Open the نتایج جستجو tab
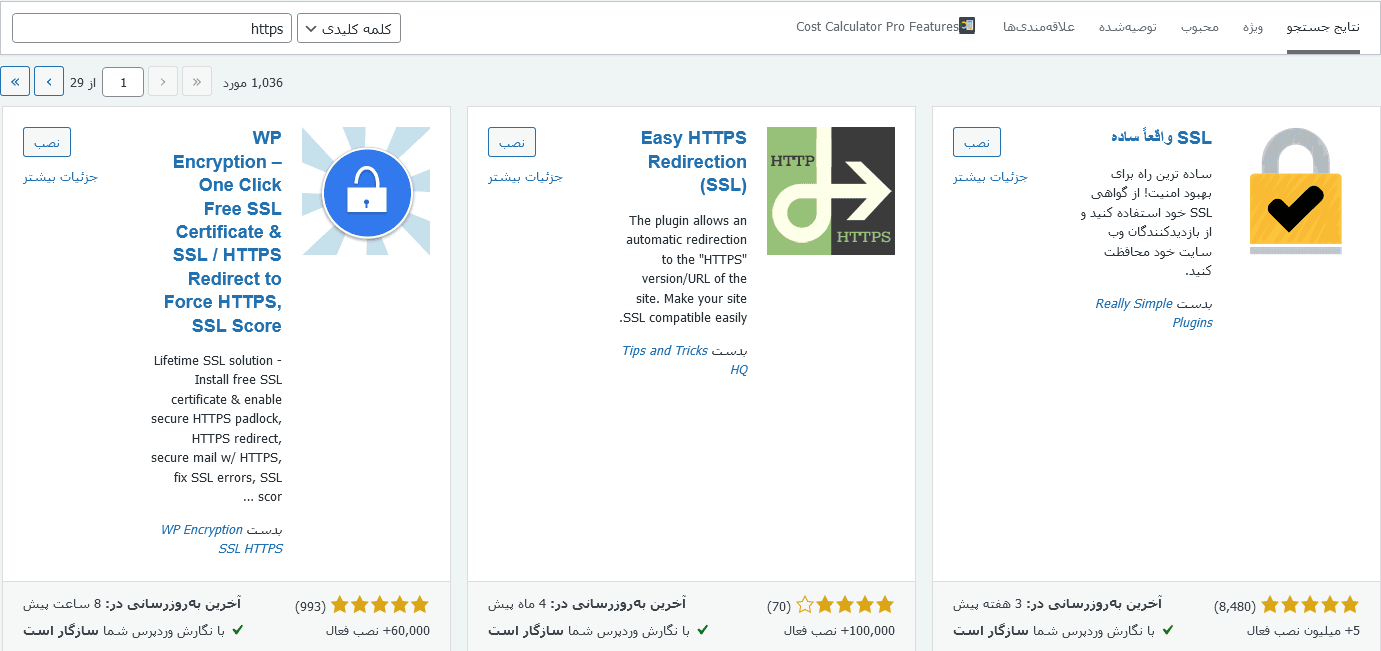Viewport: 1381px width, 651px height. pos(1323,27)
